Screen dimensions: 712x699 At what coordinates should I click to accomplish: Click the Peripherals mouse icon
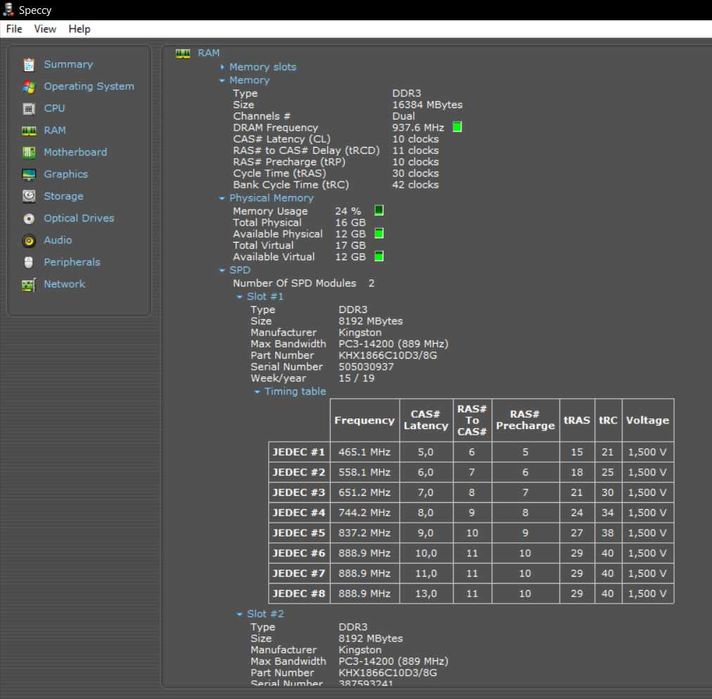click(29, 262)
